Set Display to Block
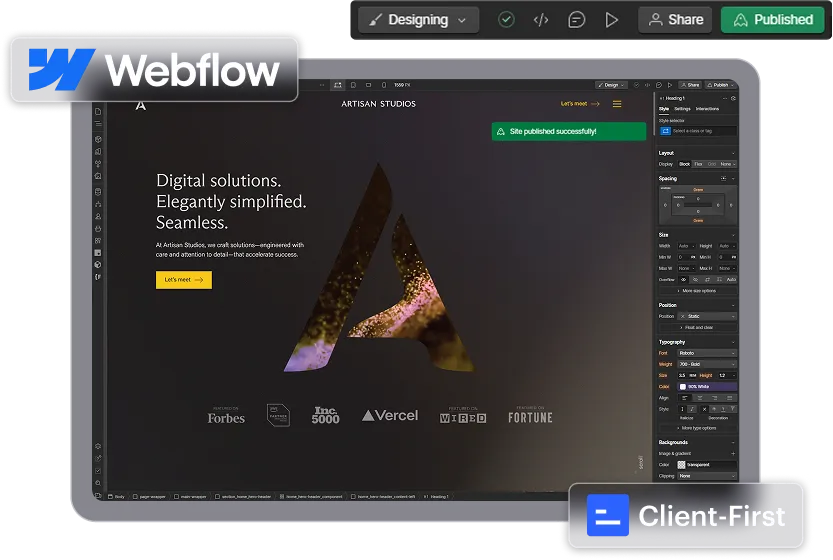This screenshot has height=560, width=833. coord(684,164)
